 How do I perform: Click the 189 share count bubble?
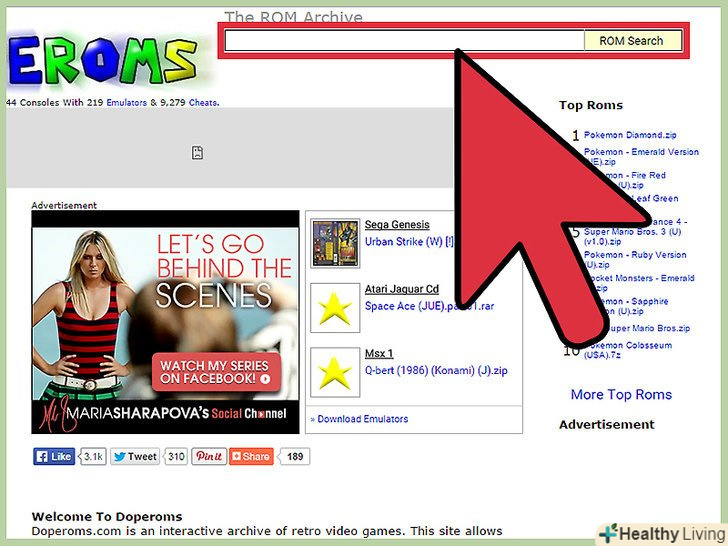(x=294, y=456)
